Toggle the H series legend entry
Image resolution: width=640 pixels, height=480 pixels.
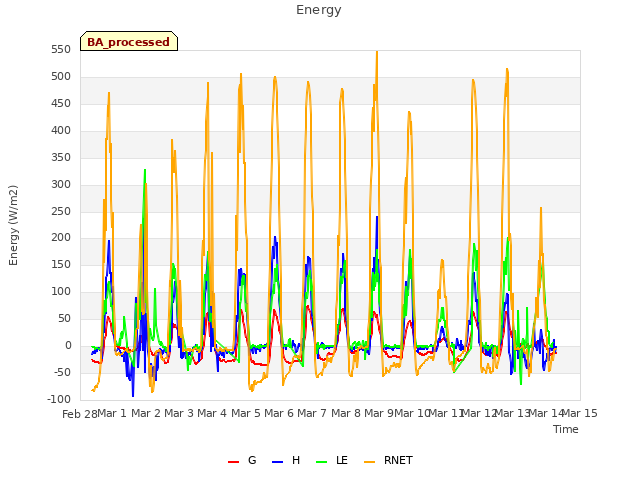click(x=286, y=460)
